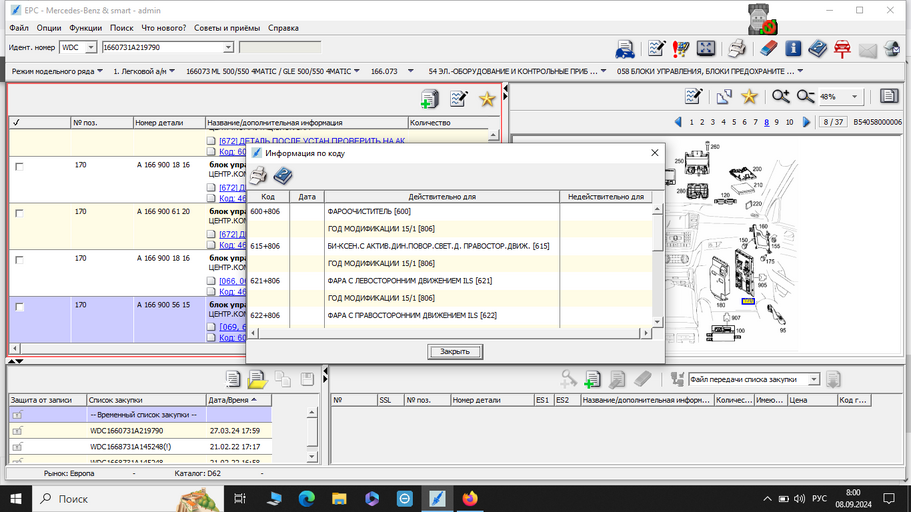The height and width of the screenshot is (512, 911).
Task: Open the vehicle data card icon
Action: point(625,49)
